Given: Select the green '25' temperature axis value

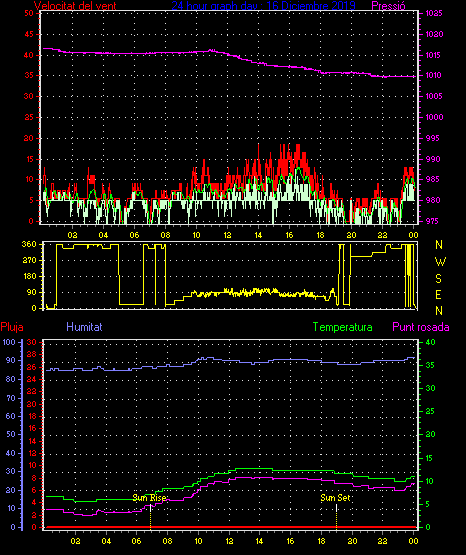Looking at the screenshot, I should point(430,411).
